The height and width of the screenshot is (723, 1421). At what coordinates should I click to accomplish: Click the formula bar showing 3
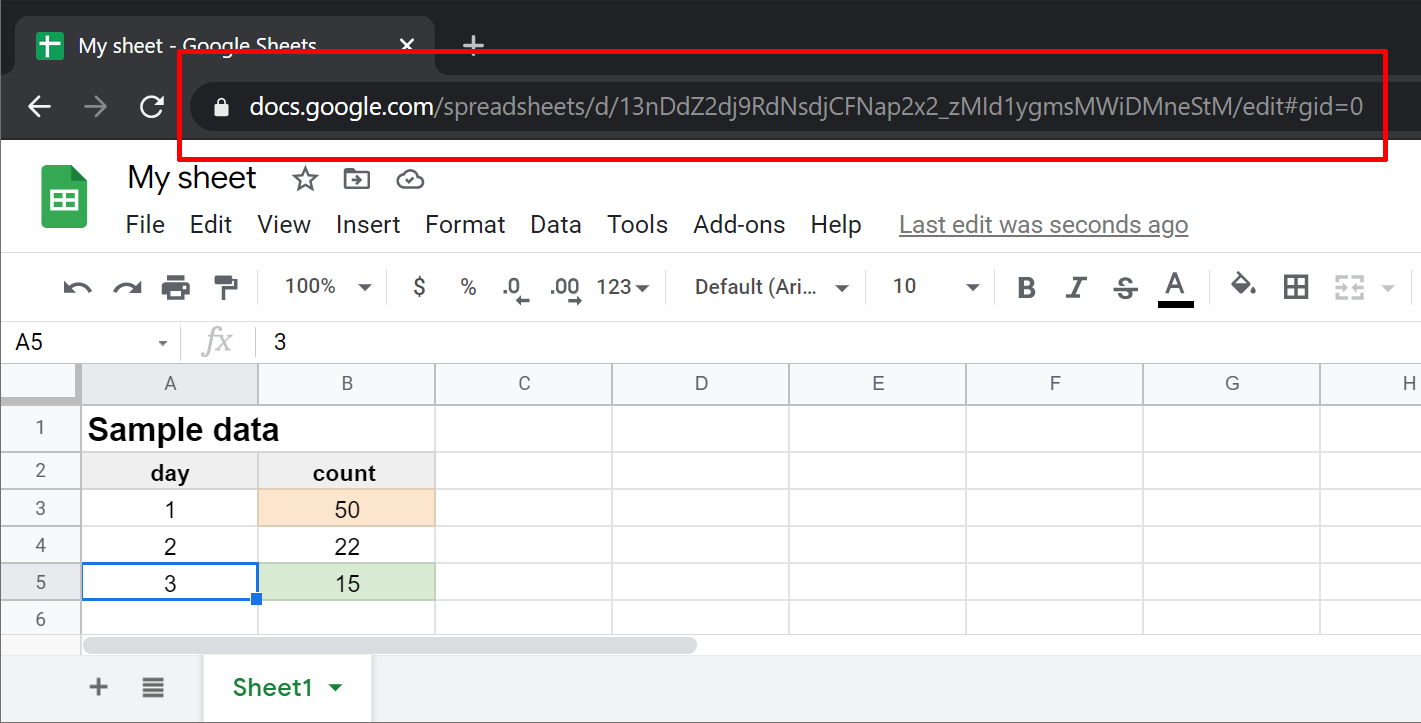coord(838,343)
